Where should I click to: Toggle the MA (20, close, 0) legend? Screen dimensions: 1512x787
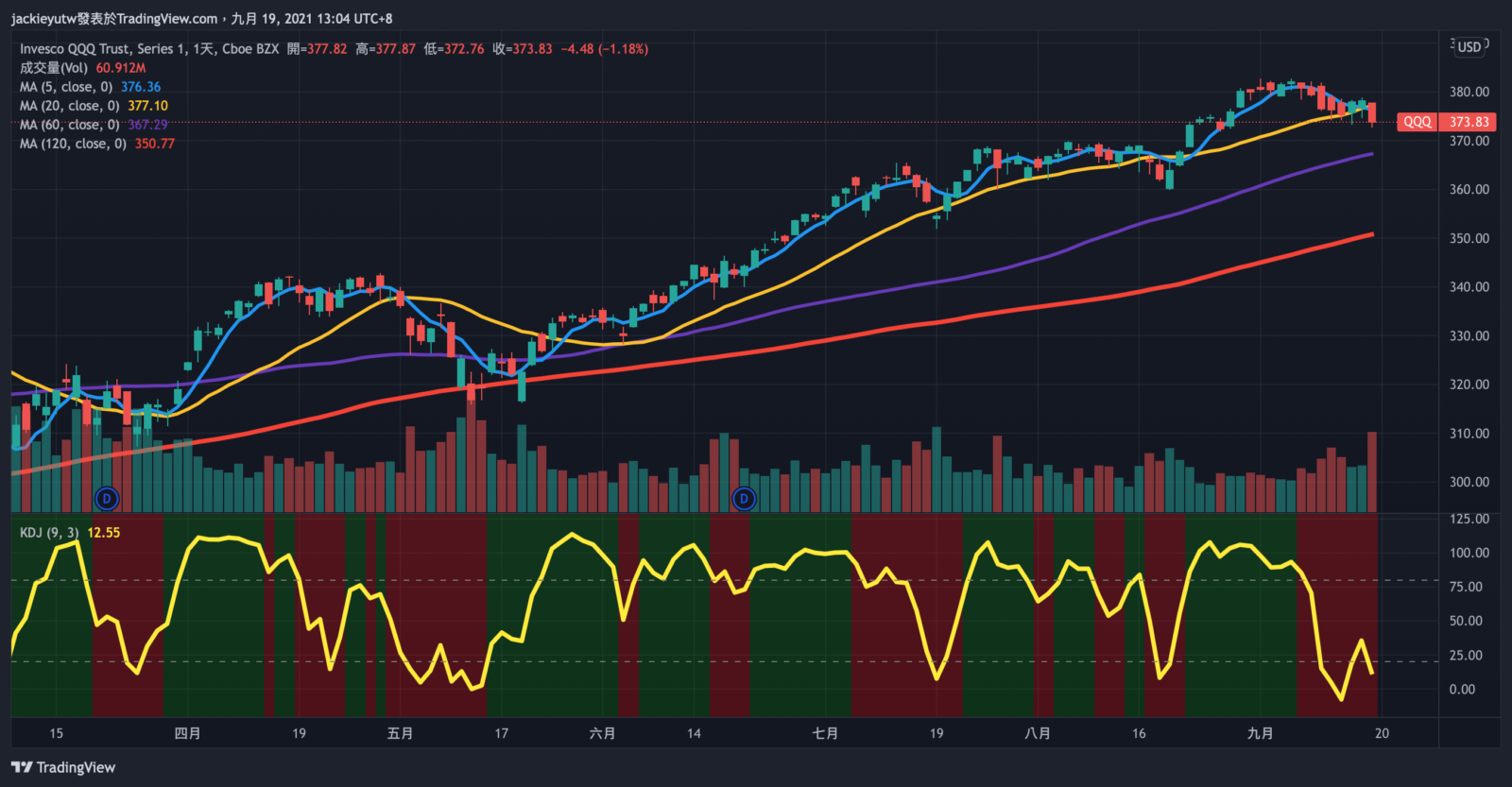pyautogui.click(x=69, y=106)
